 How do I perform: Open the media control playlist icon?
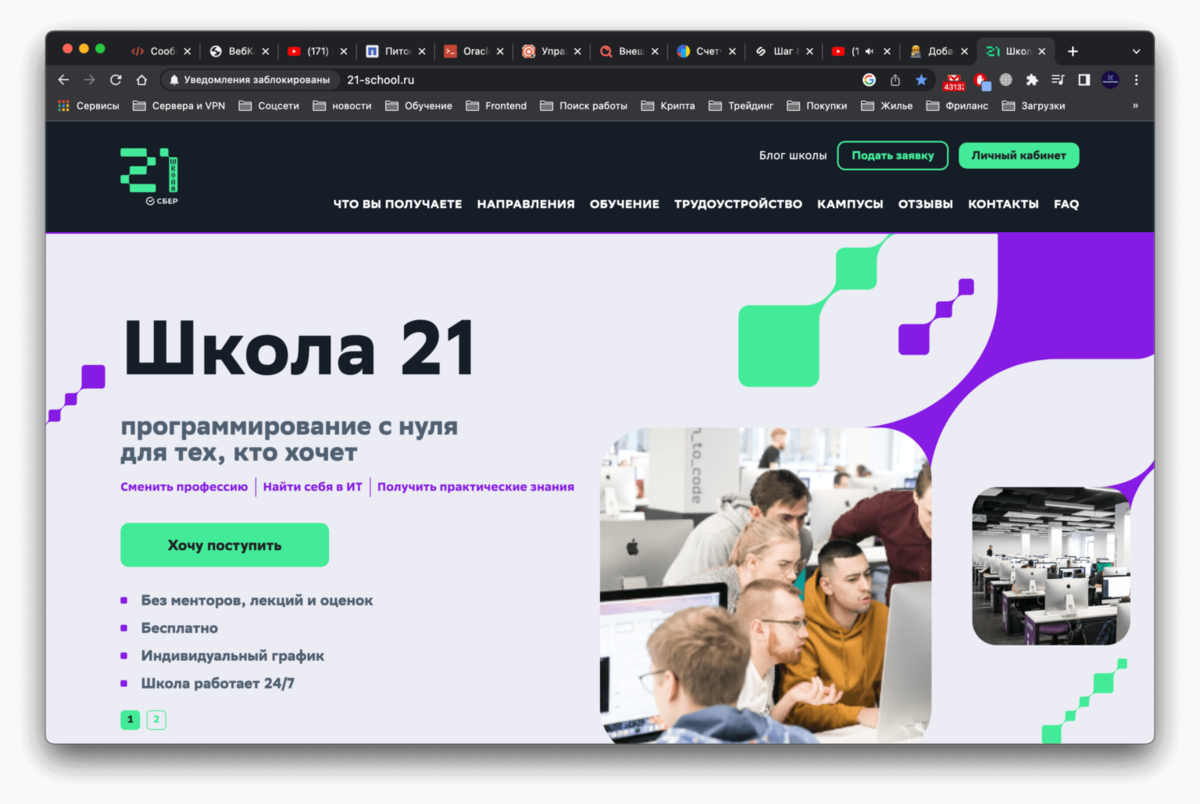[x=1058, y=80]
